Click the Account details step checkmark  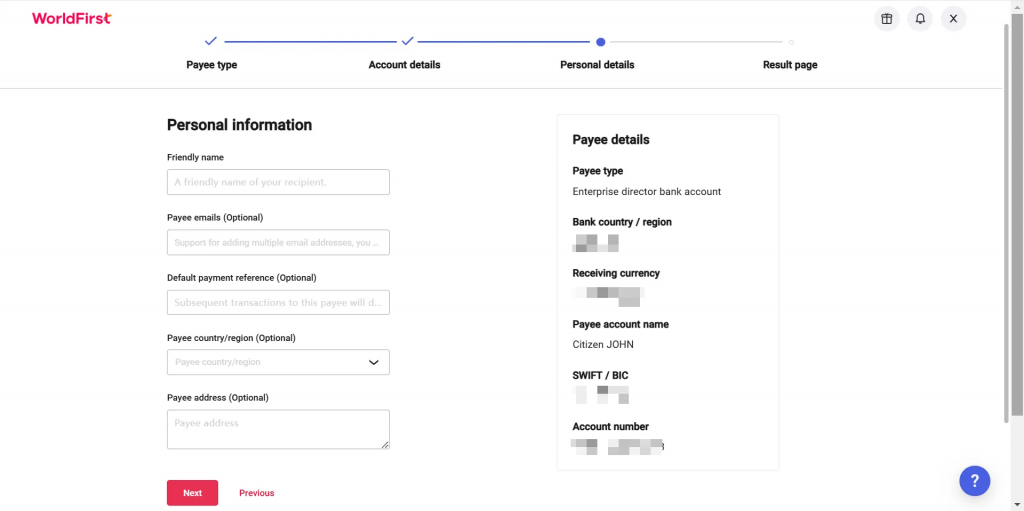coord(407,41)
